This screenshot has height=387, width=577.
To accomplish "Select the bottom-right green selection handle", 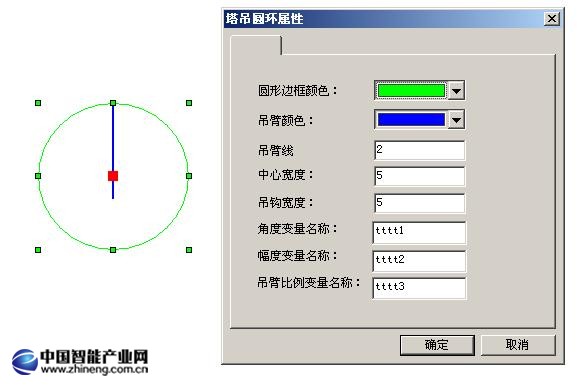I will click(x=189, y=250).
